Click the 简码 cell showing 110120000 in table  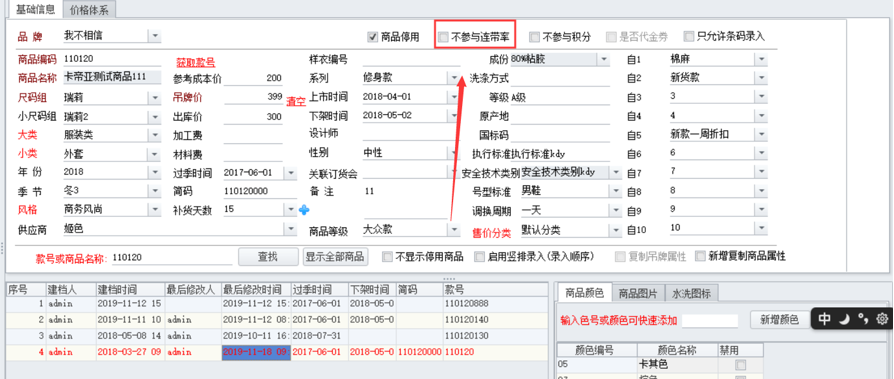[x=419, y=352]
